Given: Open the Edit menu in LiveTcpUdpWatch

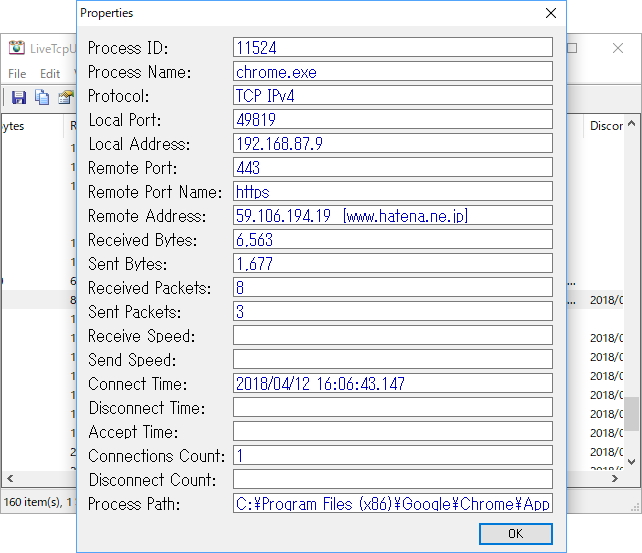Looking at the screenshot, I should click(x=50, y=74).
